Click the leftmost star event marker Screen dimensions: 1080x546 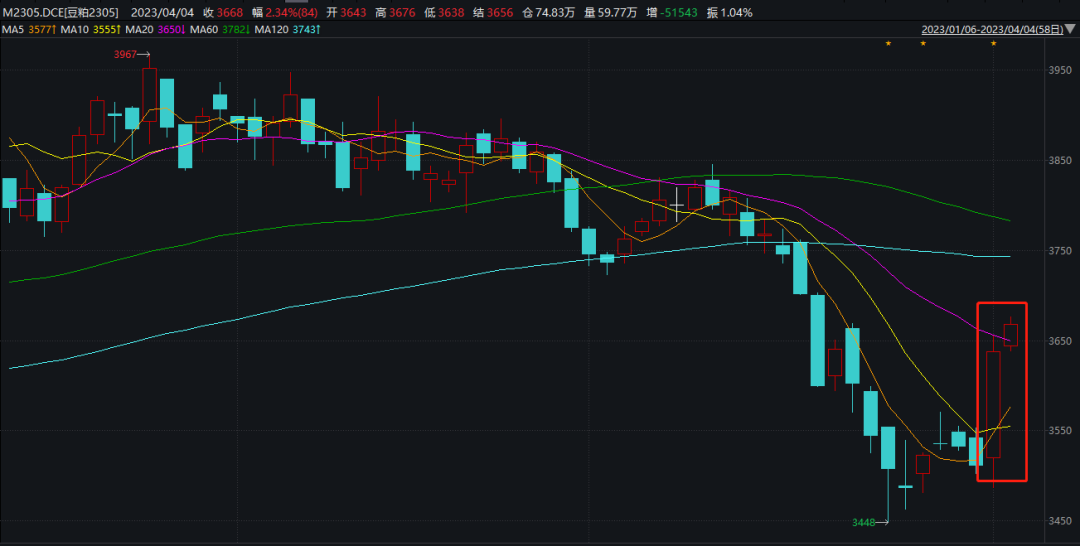pyautogui.click(x=888, y=43)
